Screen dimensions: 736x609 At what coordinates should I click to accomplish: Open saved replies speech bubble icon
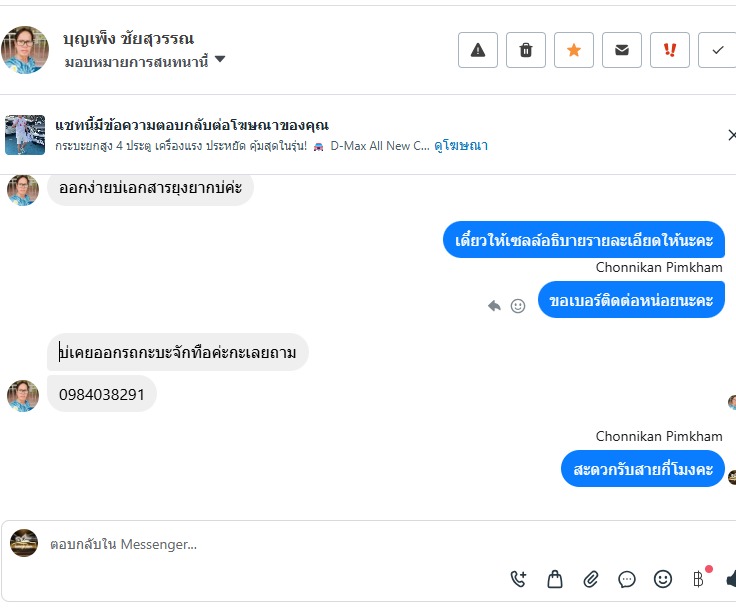click(627, 578)
